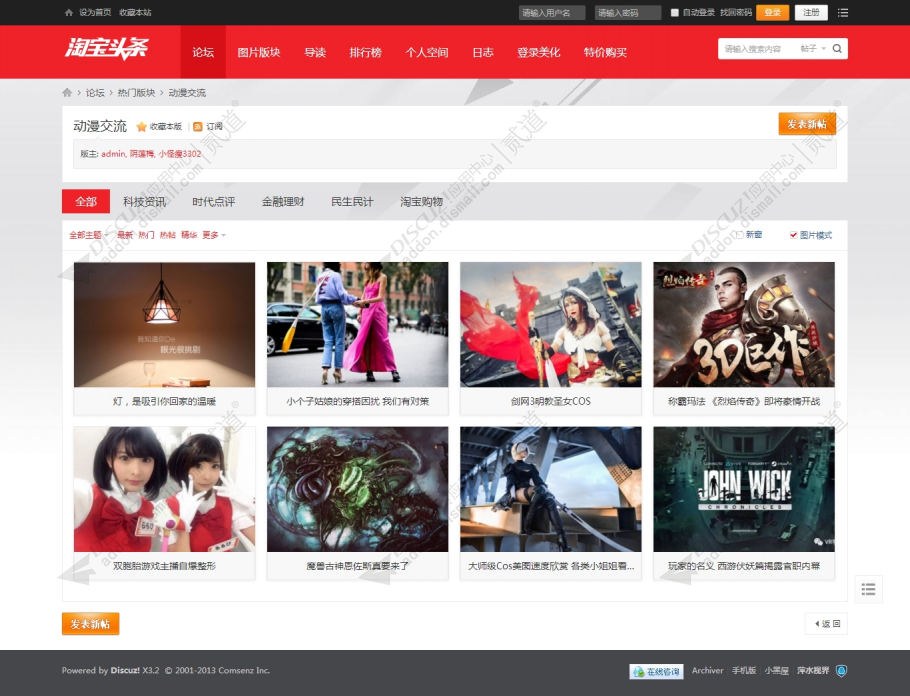Open the 个人空间 nav item
Image resolution: width=910 pixels, height=696 pixels.
pyautogui.click(x=427, y=52)
